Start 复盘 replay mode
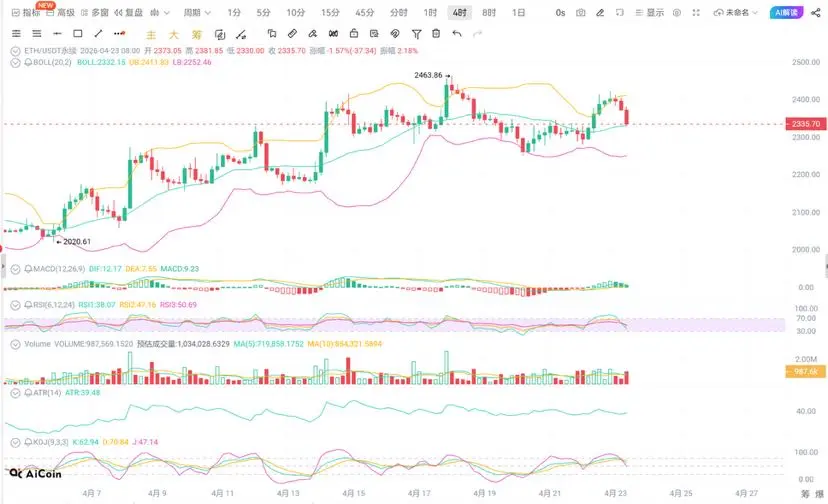This screenshot has height=504, width=828. 128,12
